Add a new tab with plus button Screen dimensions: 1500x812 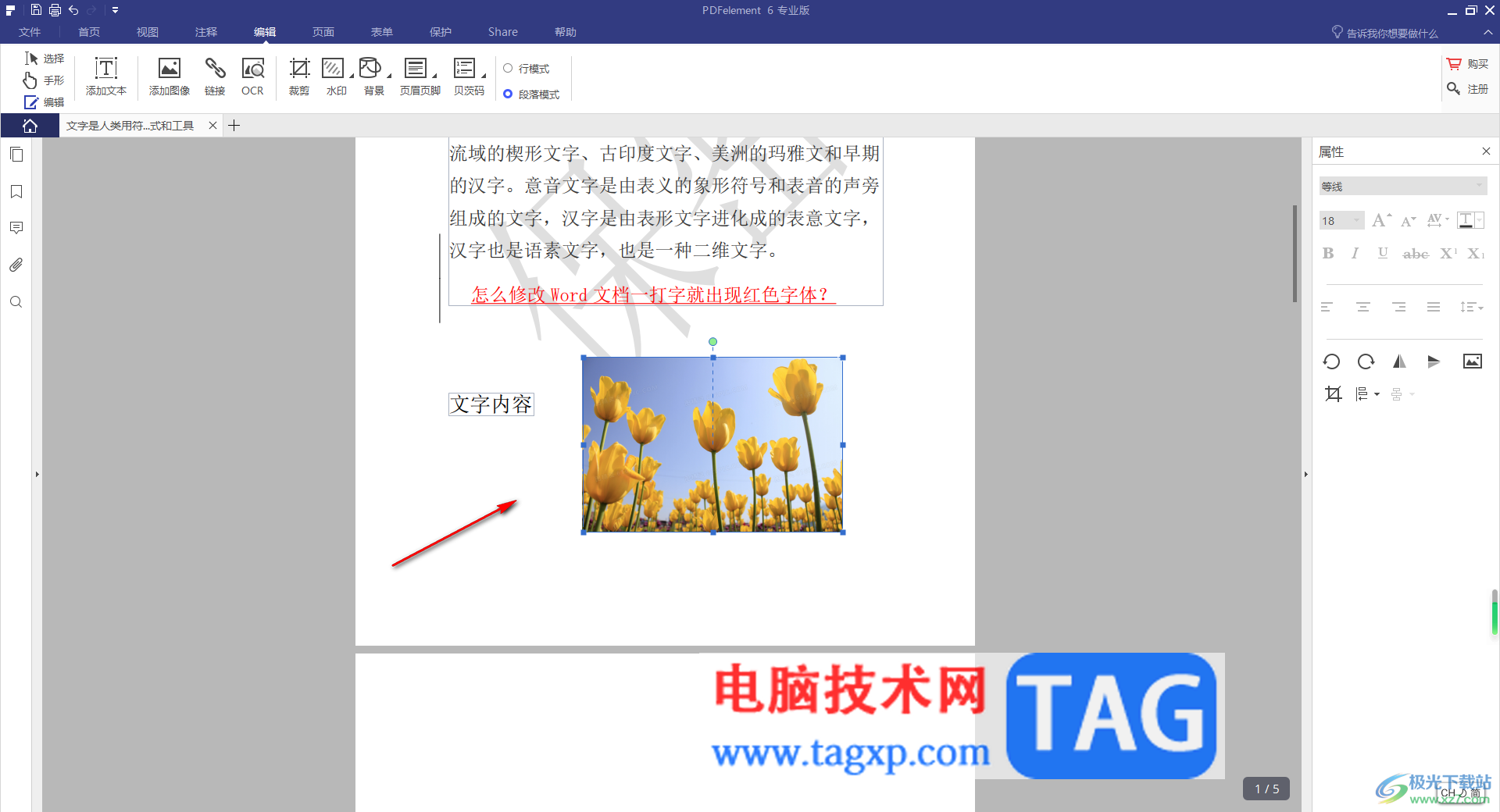pos(234,126)
